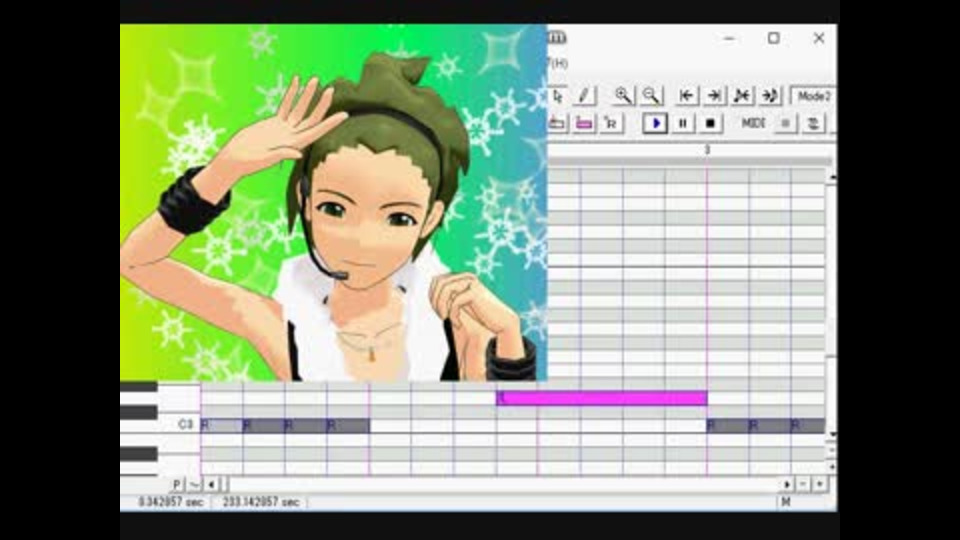Click the 233.142857 sec status entry

click(x=261, y=502)
